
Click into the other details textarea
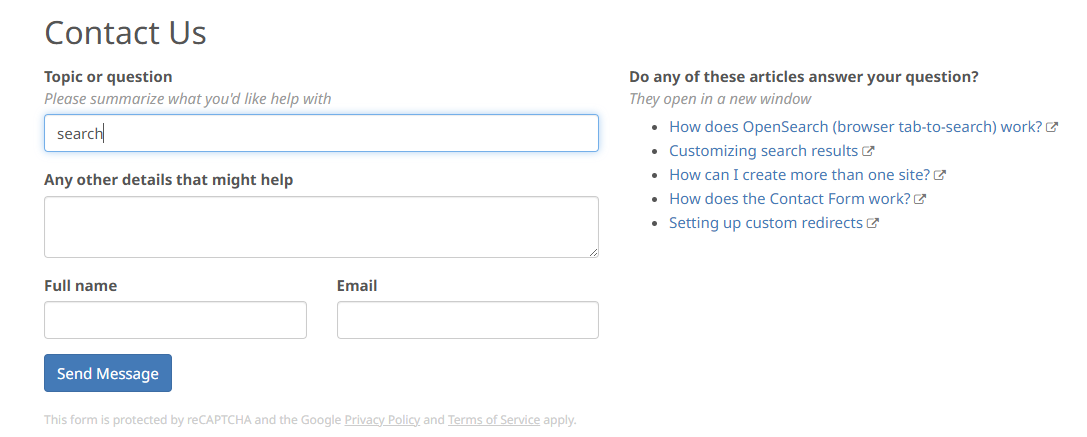point(321,227)
